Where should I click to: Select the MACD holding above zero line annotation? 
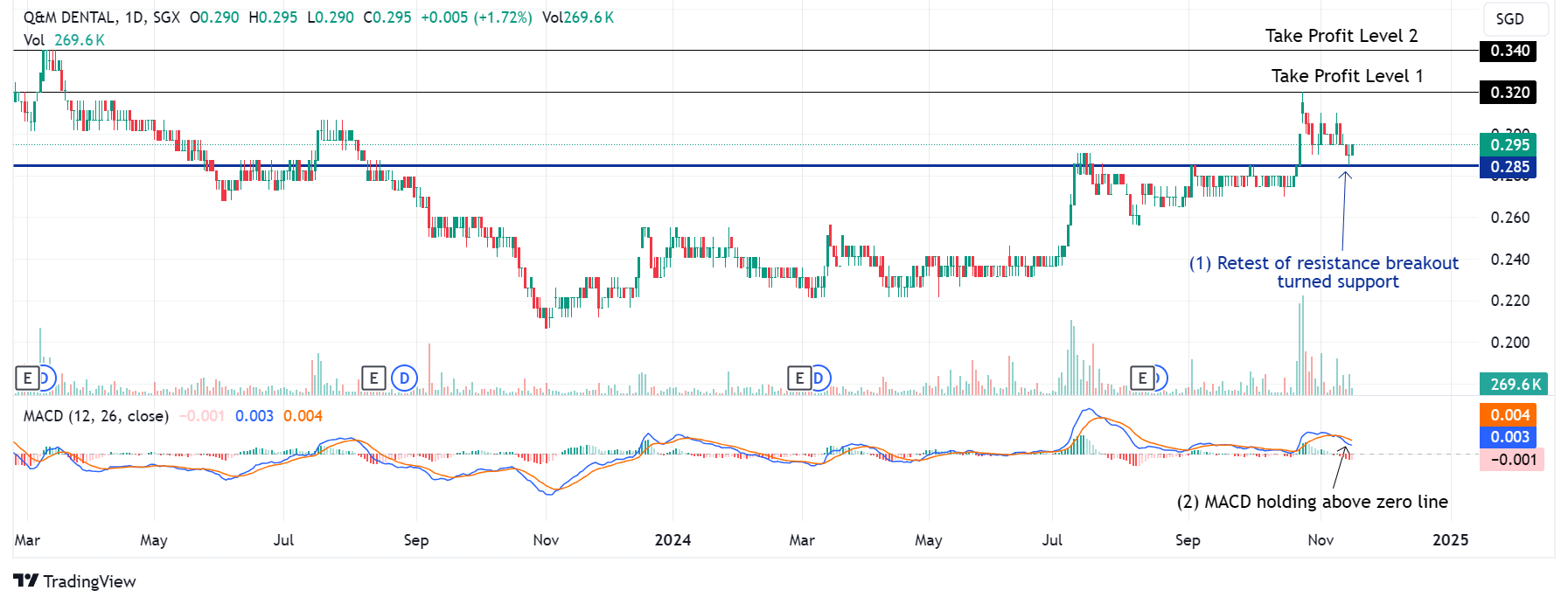1312,502
